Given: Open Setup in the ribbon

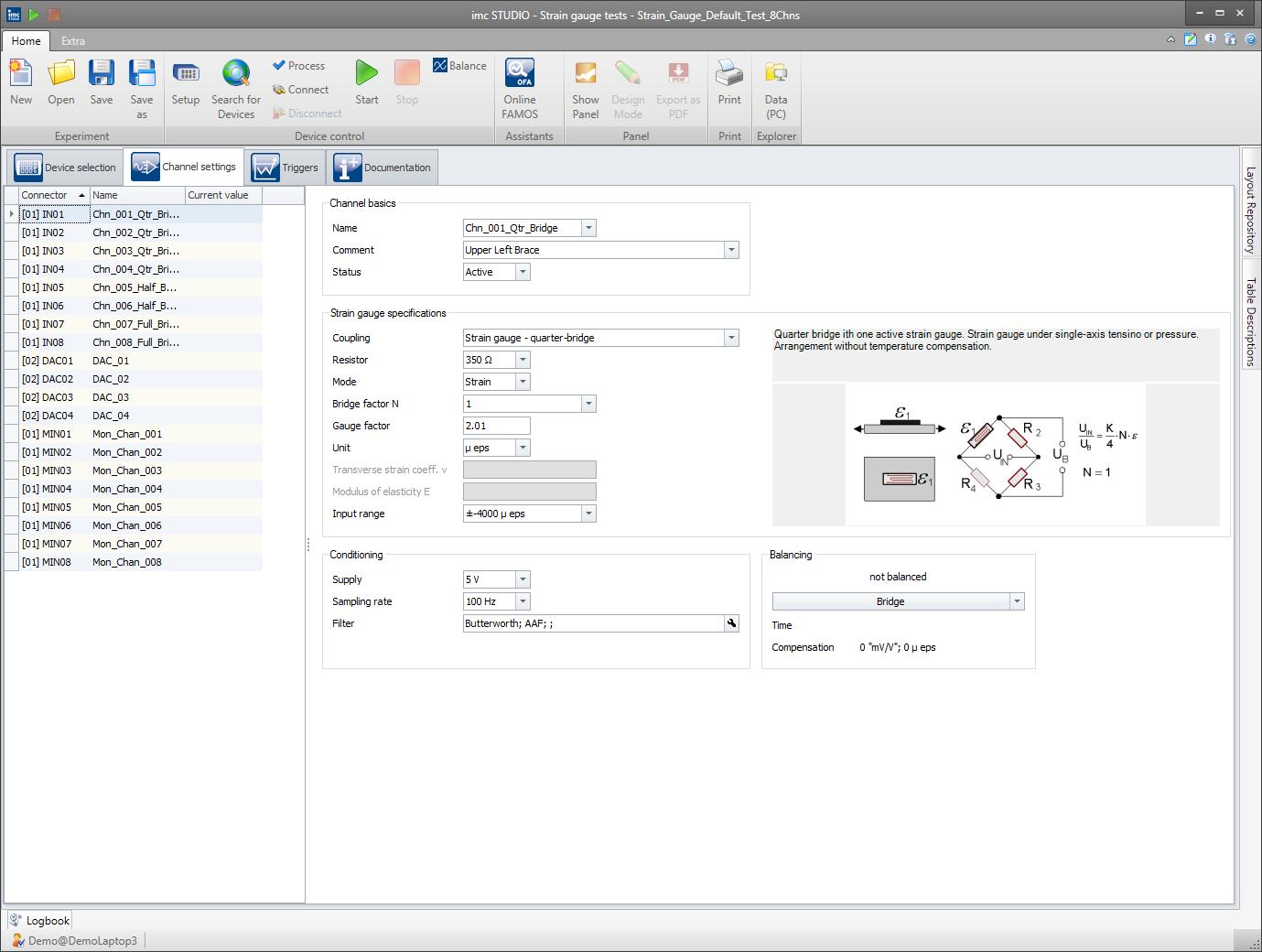Looking at the screenshot, I should (x=186, y=83).
